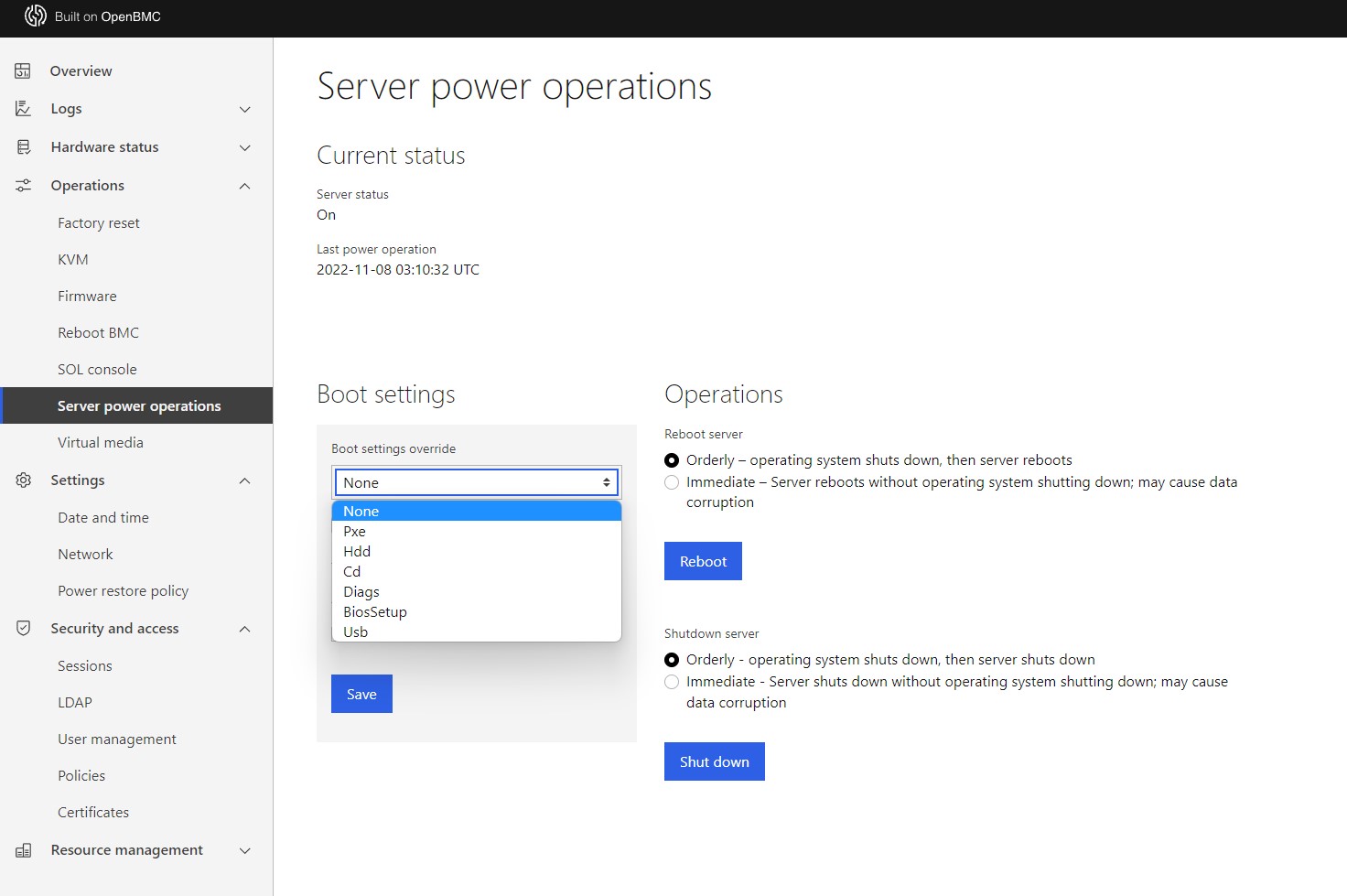Click the Settings gear icon

click(x=23, y=480)
